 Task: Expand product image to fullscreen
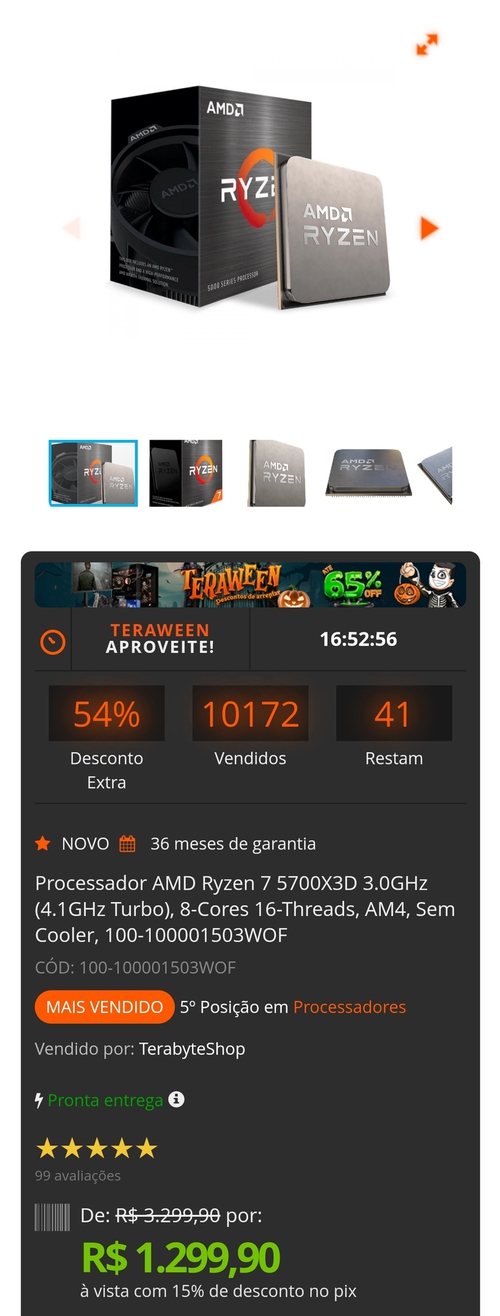[x=428, y=44]
